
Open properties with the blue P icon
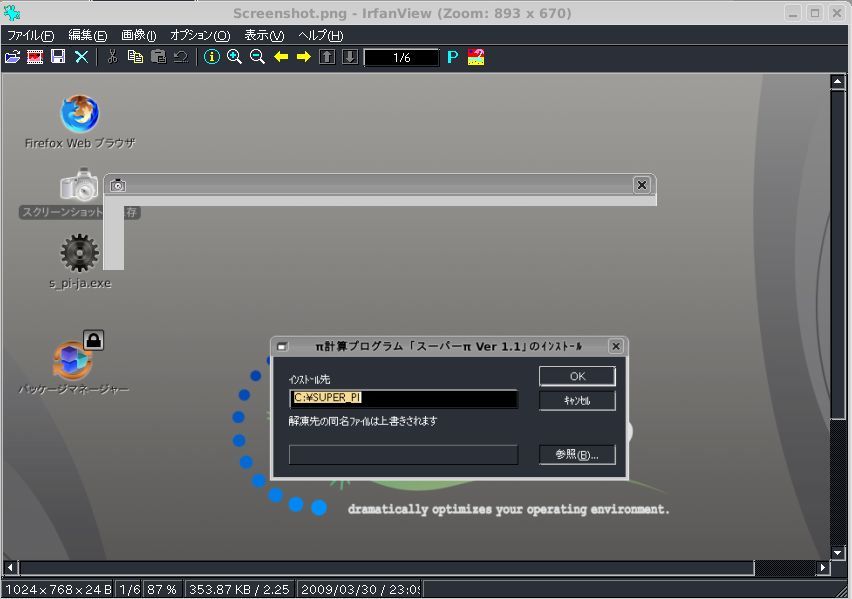(x=453, y=57)
